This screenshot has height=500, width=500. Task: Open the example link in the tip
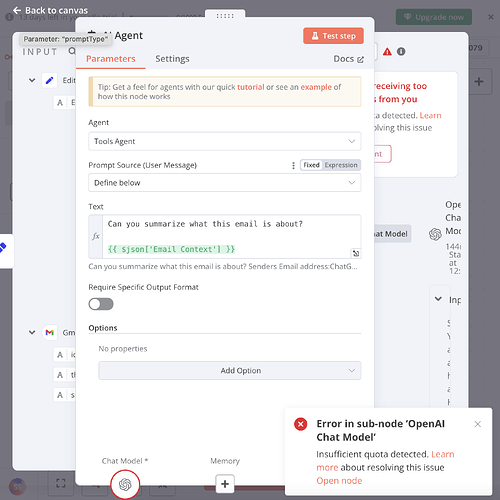[x=316, y=87]
